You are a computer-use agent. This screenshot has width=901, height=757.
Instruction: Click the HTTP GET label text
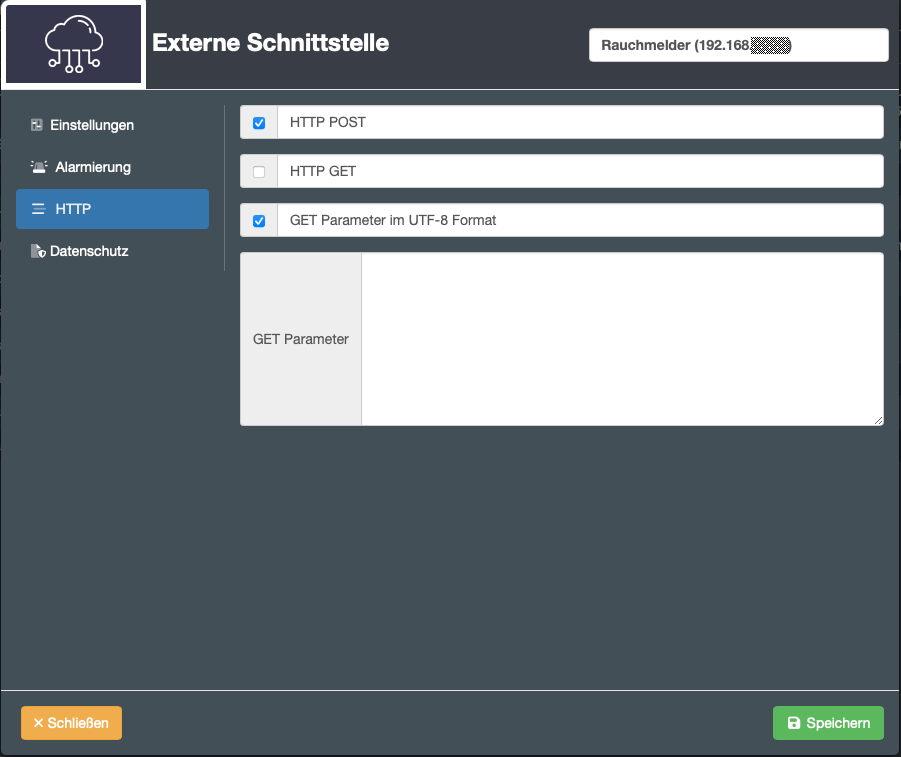tap(323, 172)
